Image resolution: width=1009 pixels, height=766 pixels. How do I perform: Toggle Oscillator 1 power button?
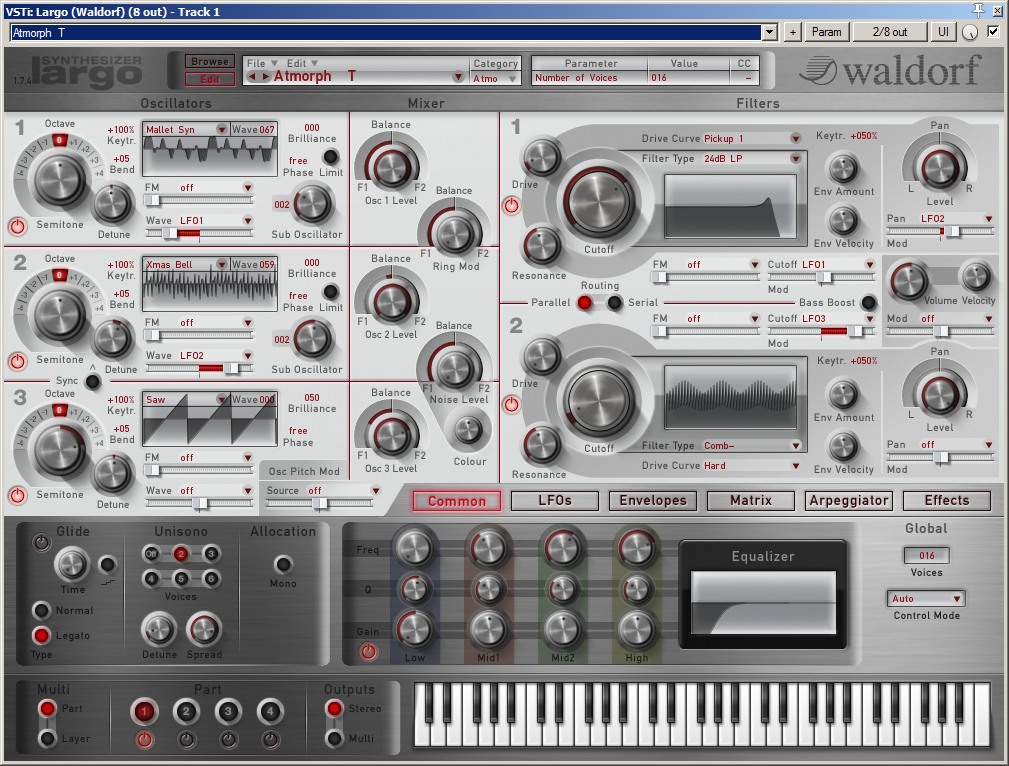(x=17, y=227)
